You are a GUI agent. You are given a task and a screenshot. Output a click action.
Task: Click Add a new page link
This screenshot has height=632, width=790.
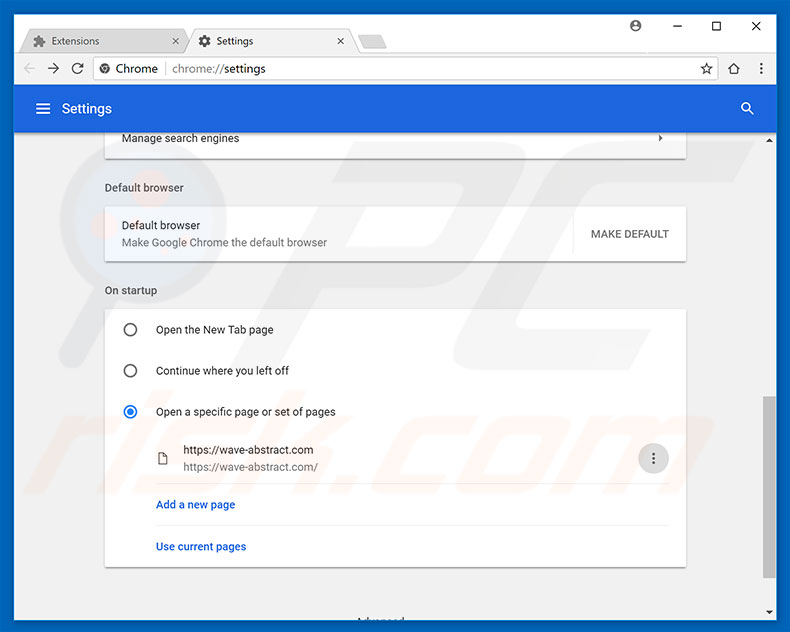pos(195,505)
